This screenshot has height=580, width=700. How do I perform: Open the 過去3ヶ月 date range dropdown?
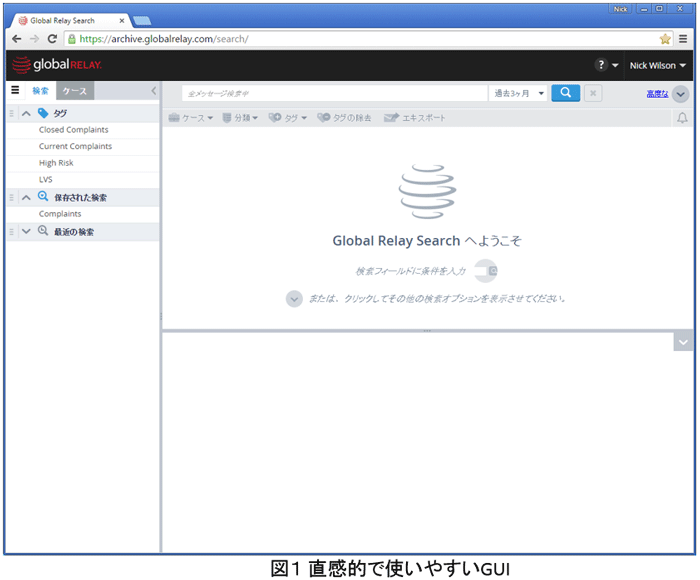tap(518, 93)
